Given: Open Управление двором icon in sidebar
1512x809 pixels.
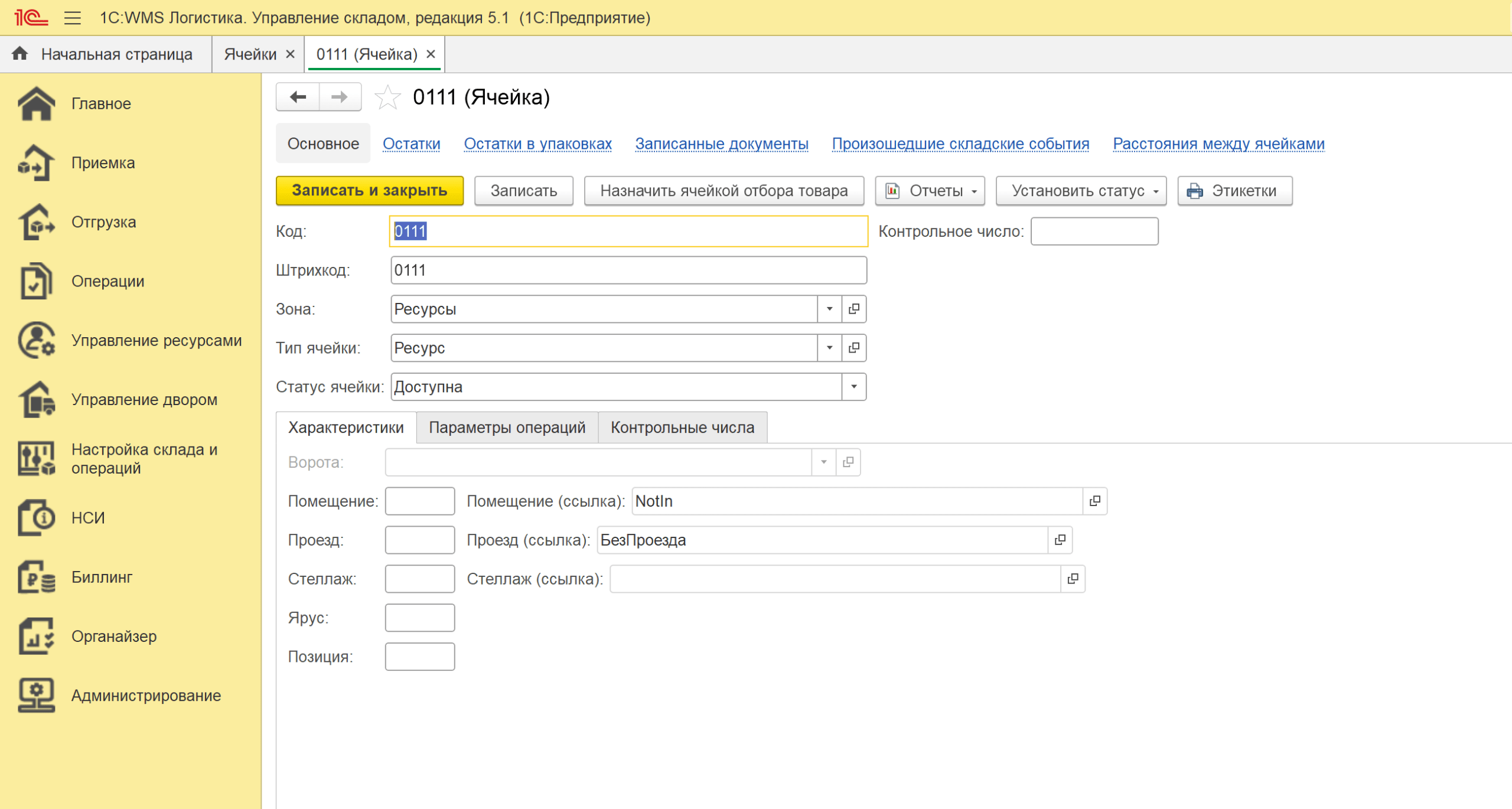Looking at the screenshot, I should (x=36, y=400).
